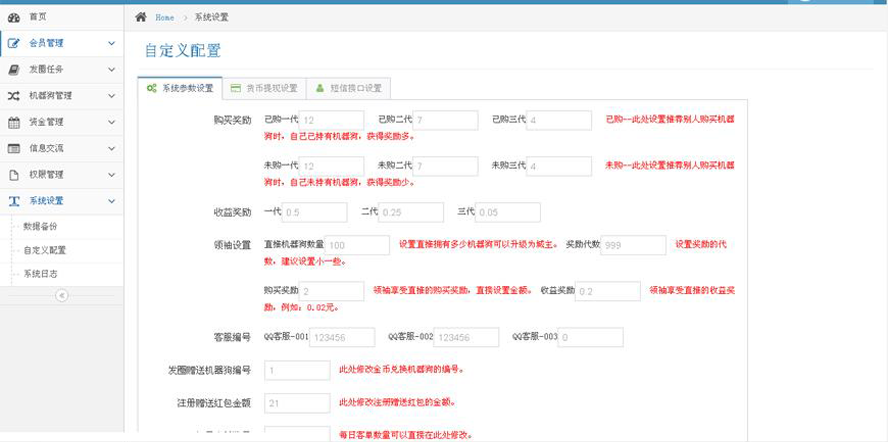Click the 未购一代 input field
The image size is (888, 442).
[x=331, y=166]
